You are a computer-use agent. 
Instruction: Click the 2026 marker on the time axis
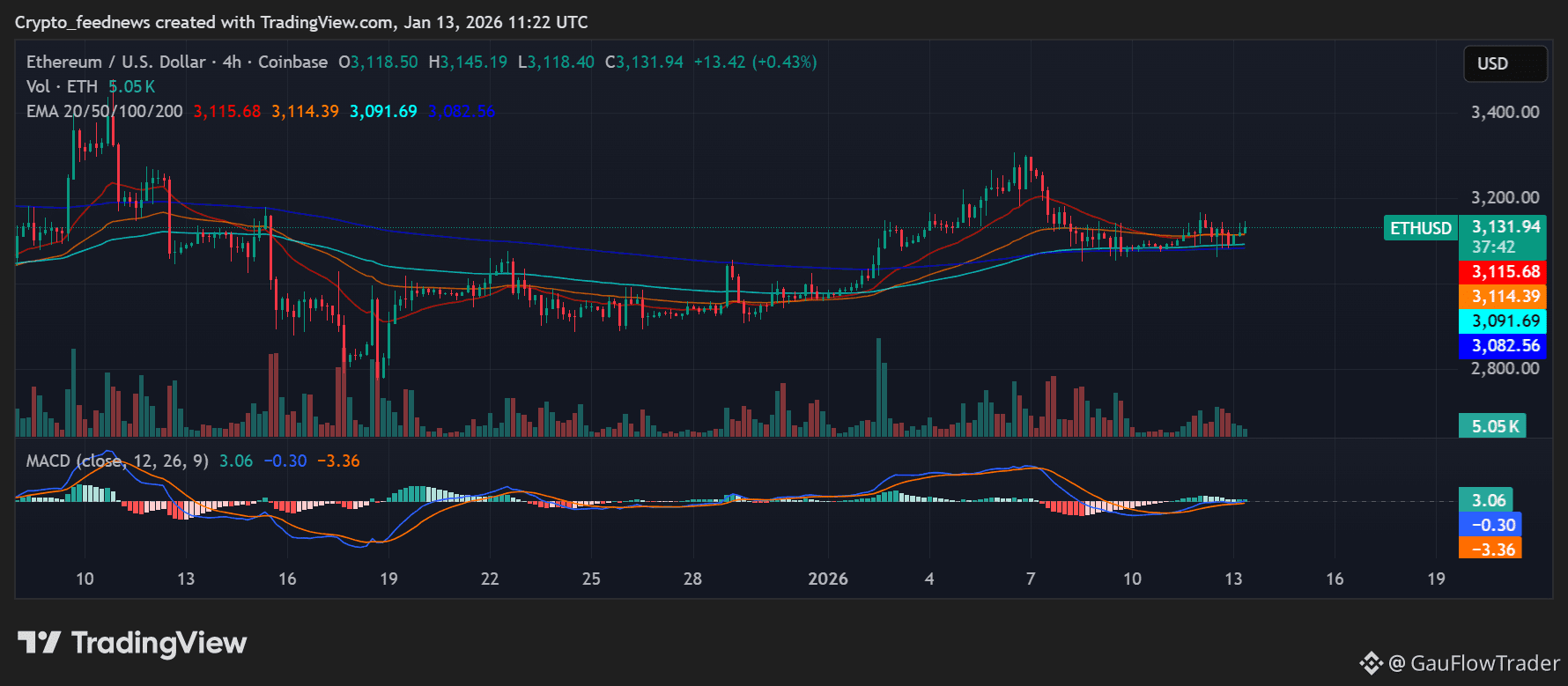point(828,579)
